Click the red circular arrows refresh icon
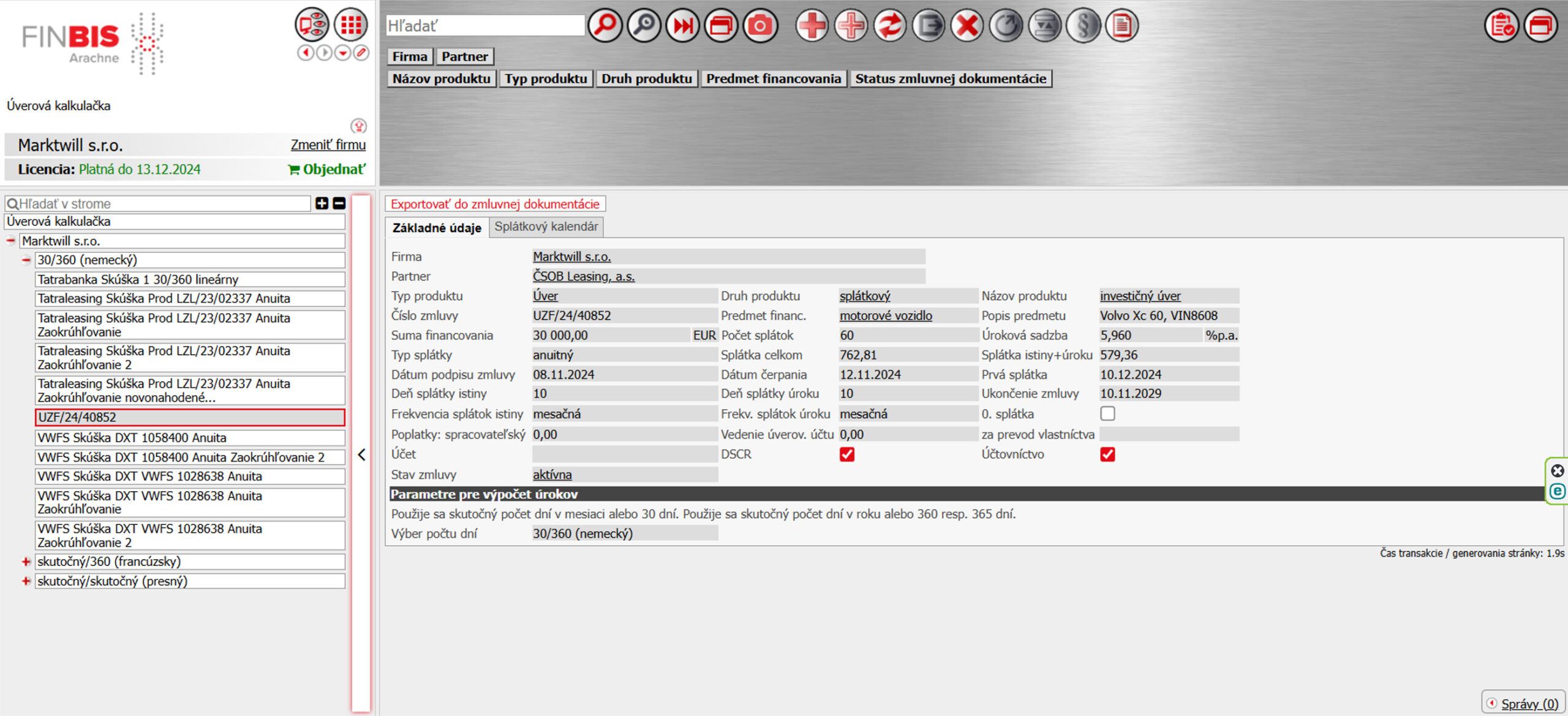Image resolution: width=1568 pixels, height=716 pixels. [889, 26]
